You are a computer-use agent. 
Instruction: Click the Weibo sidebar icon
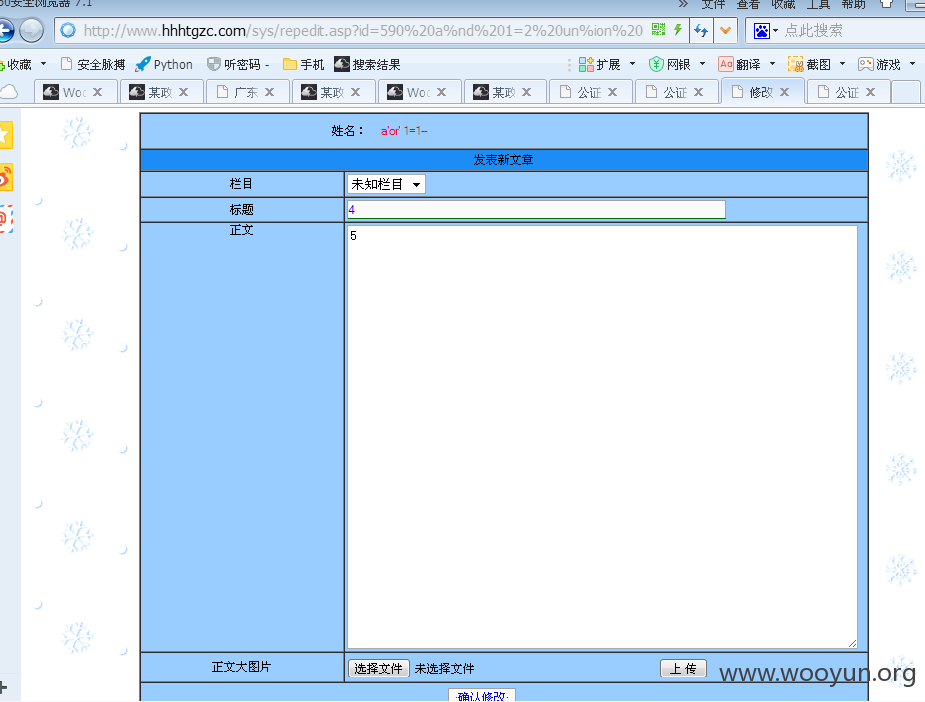(5, 178)
